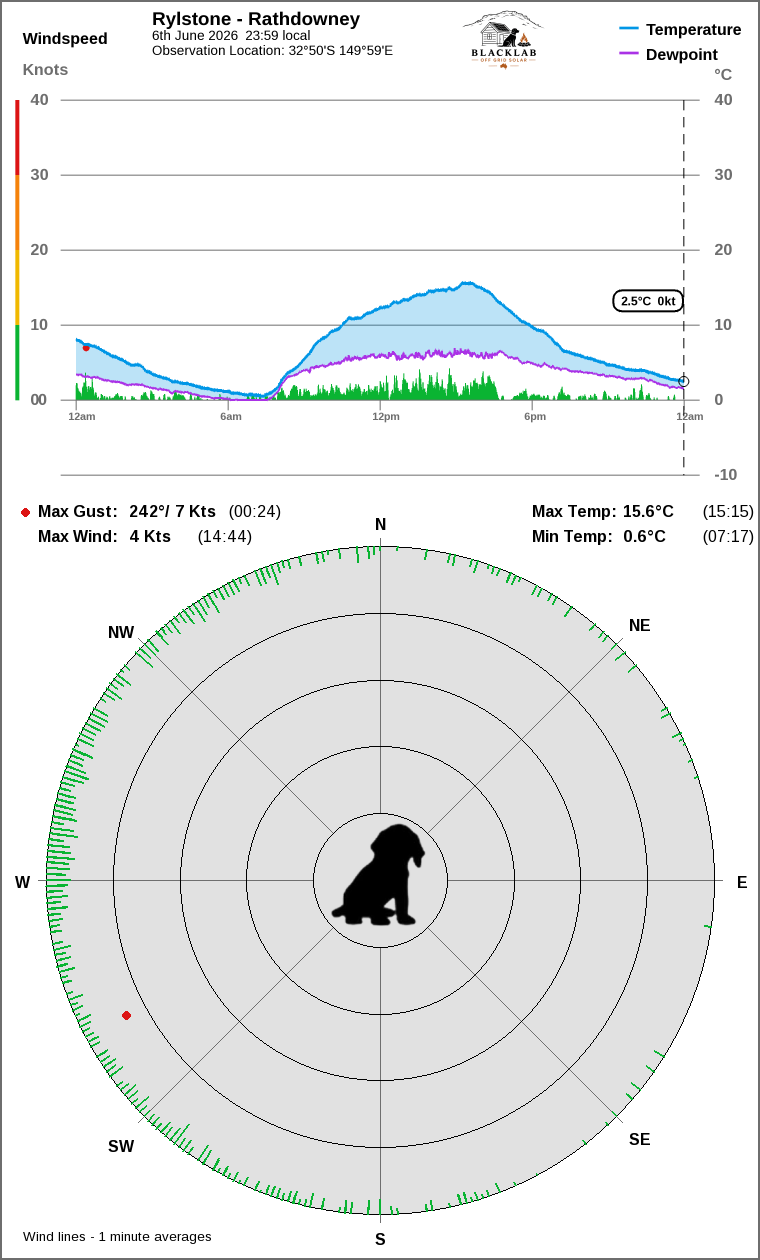Click the 6pm time axis label
The image size is (760, 1260).
pos(535,416)
